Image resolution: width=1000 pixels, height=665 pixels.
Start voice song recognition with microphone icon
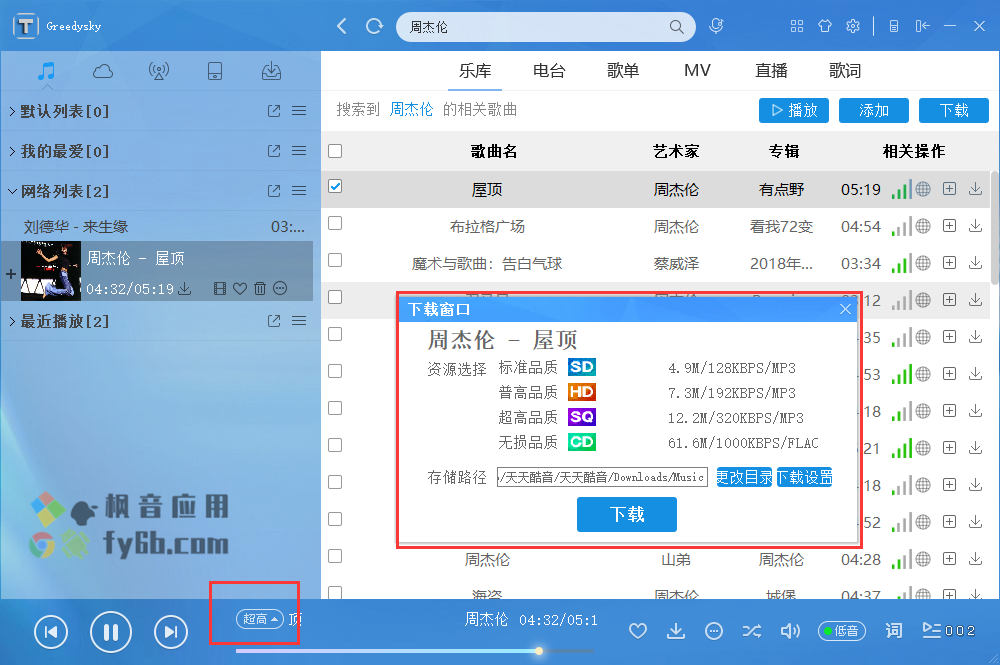tap(716, 26)
